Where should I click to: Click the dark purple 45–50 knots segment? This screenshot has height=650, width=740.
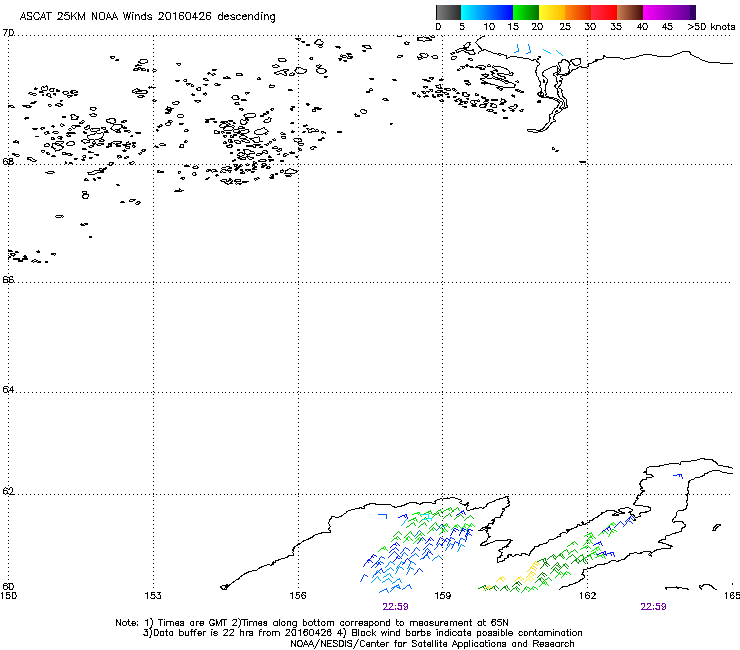682,12
